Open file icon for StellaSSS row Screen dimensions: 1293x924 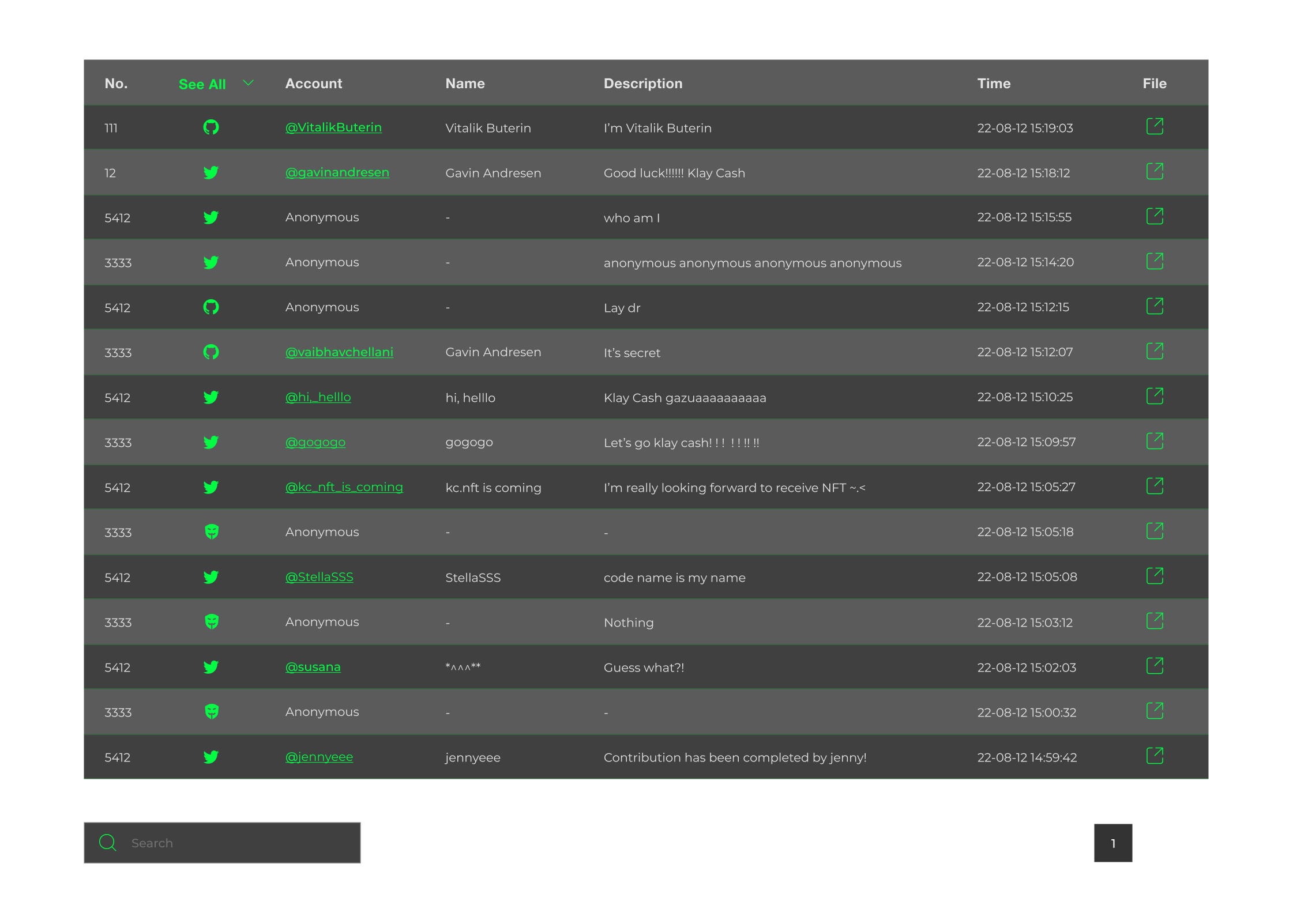coord(1155,576)
